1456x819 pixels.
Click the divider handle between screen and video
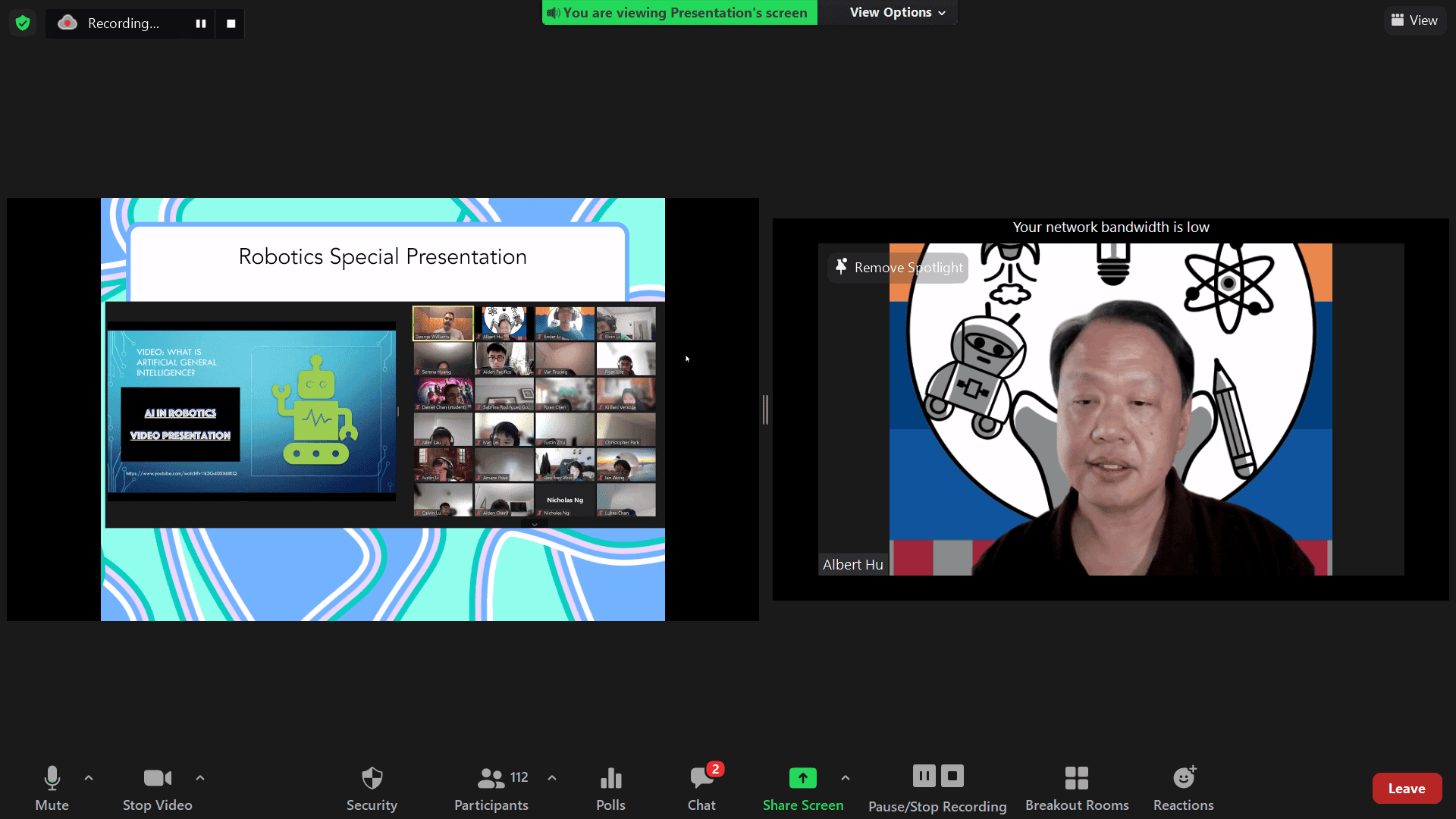[766, 409]
